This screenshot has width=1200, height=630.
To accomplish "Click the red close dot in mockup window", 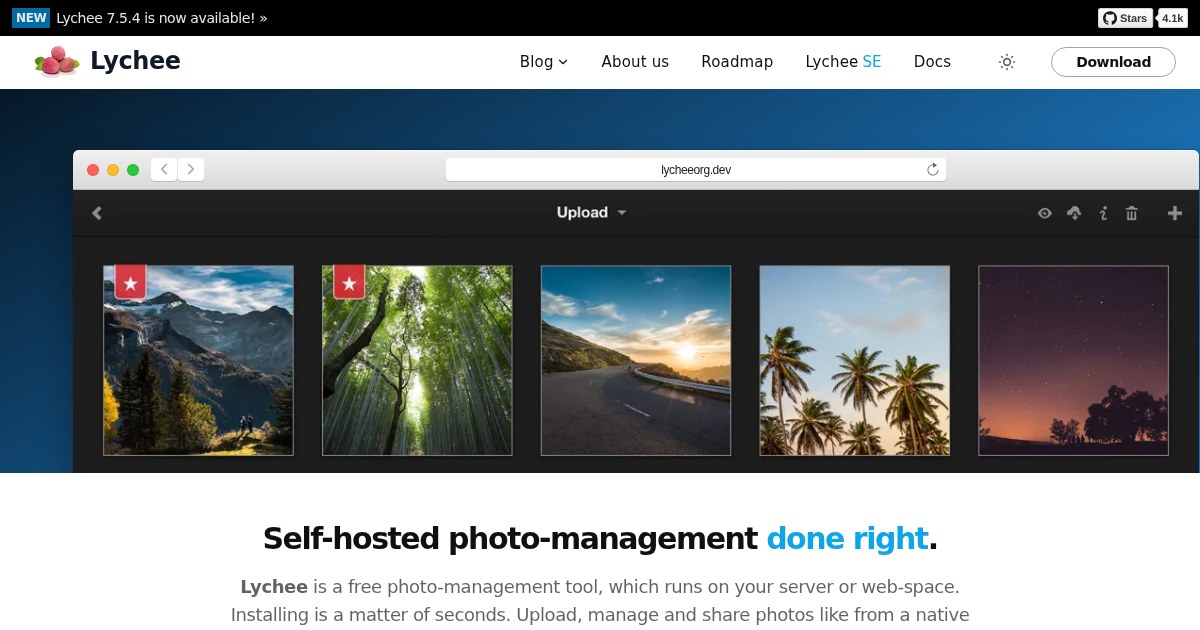I will [93, 170].
